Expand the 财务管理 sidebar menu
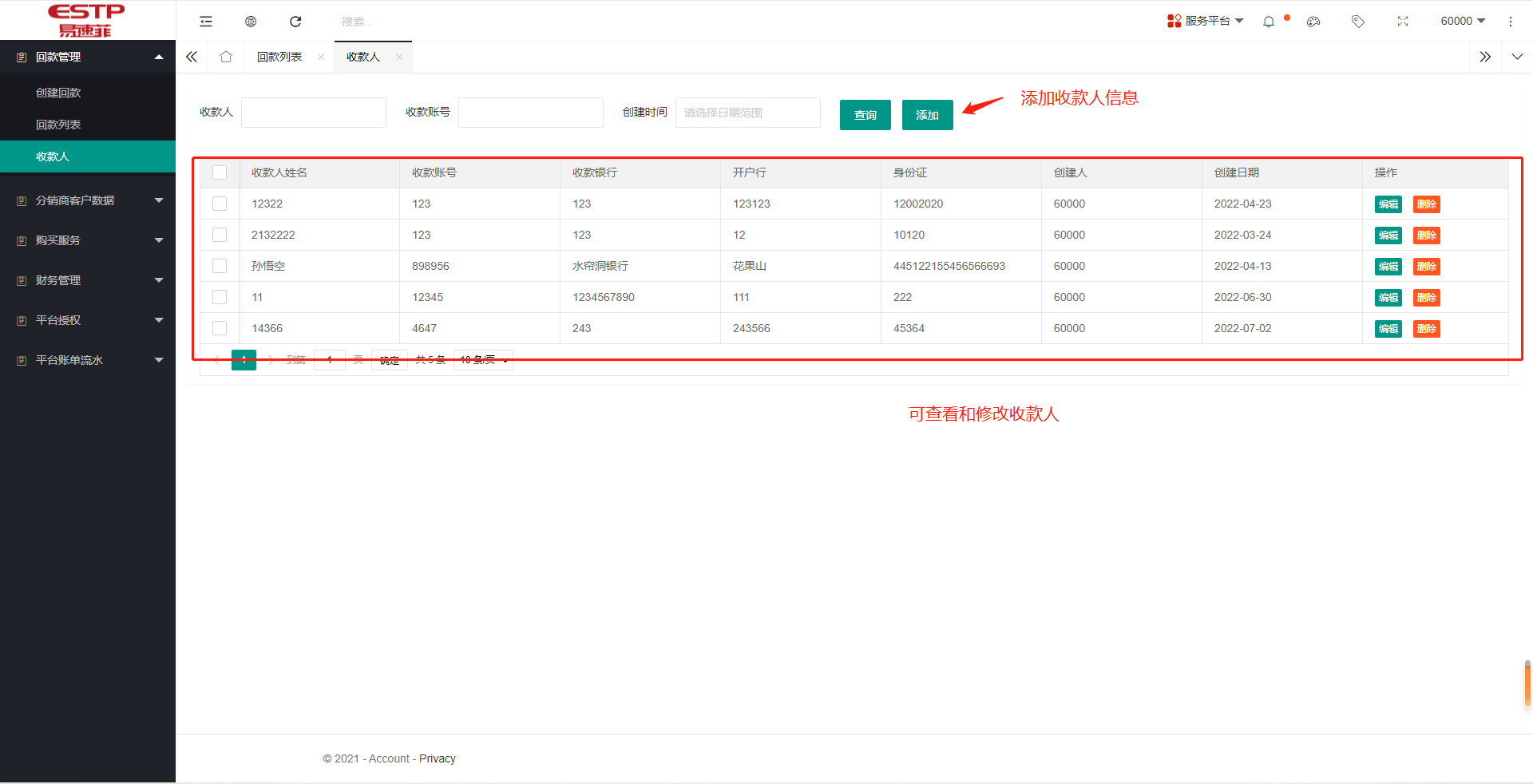 pos(88,280)
